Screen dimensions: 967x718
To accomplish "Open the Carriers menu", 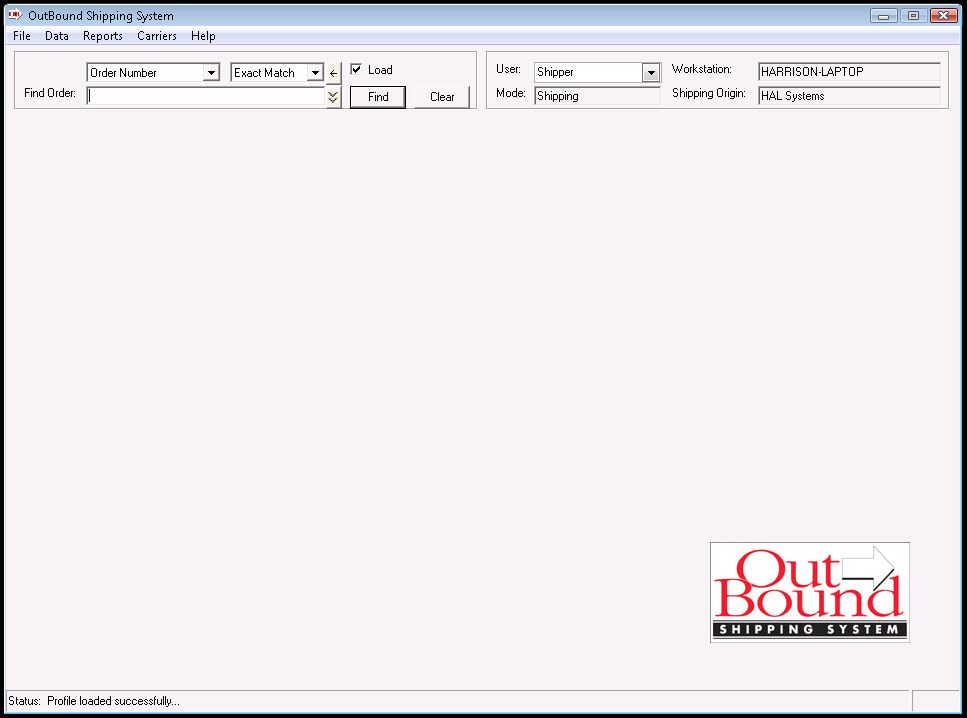I will coord(156,36).
